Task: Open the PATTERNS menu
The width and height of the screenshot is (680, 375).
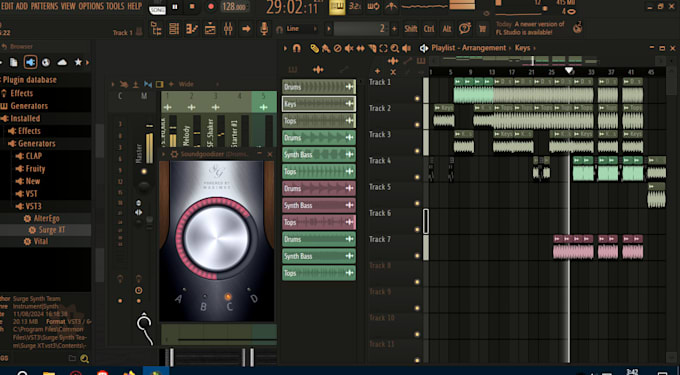Action: (x=44, y=6)
